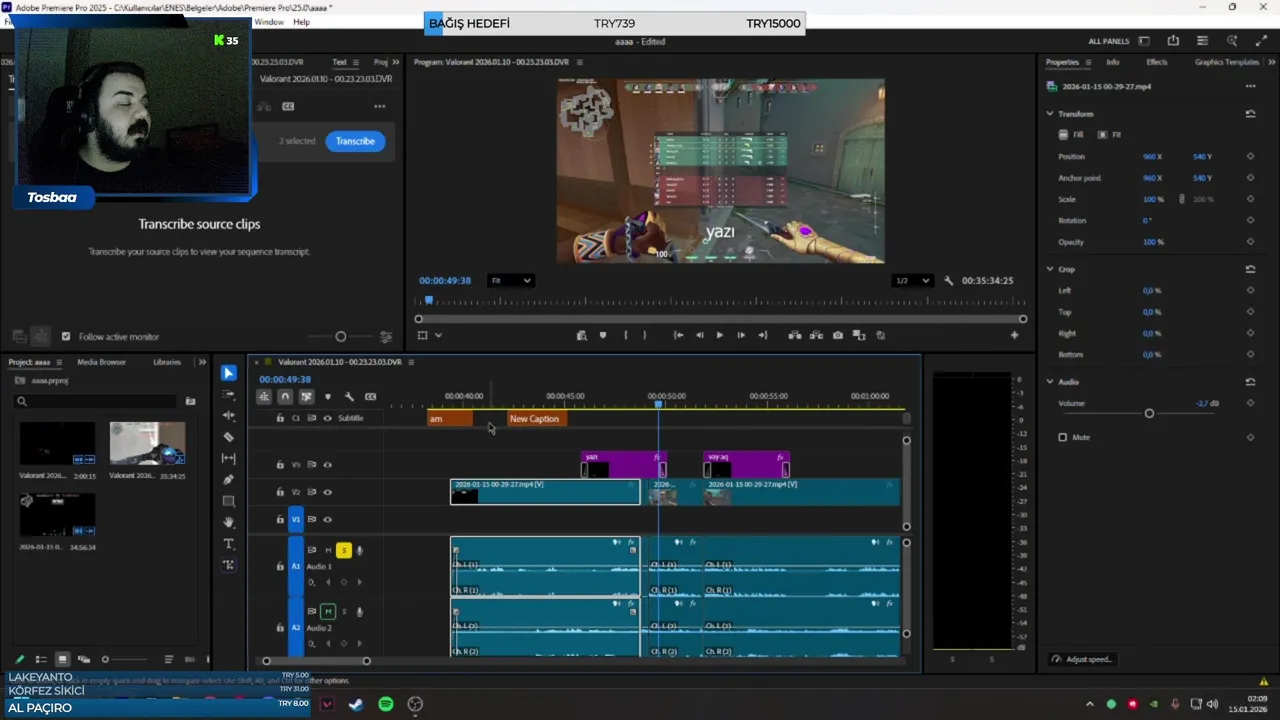Open the Program monitor button editor plus

1014,335
